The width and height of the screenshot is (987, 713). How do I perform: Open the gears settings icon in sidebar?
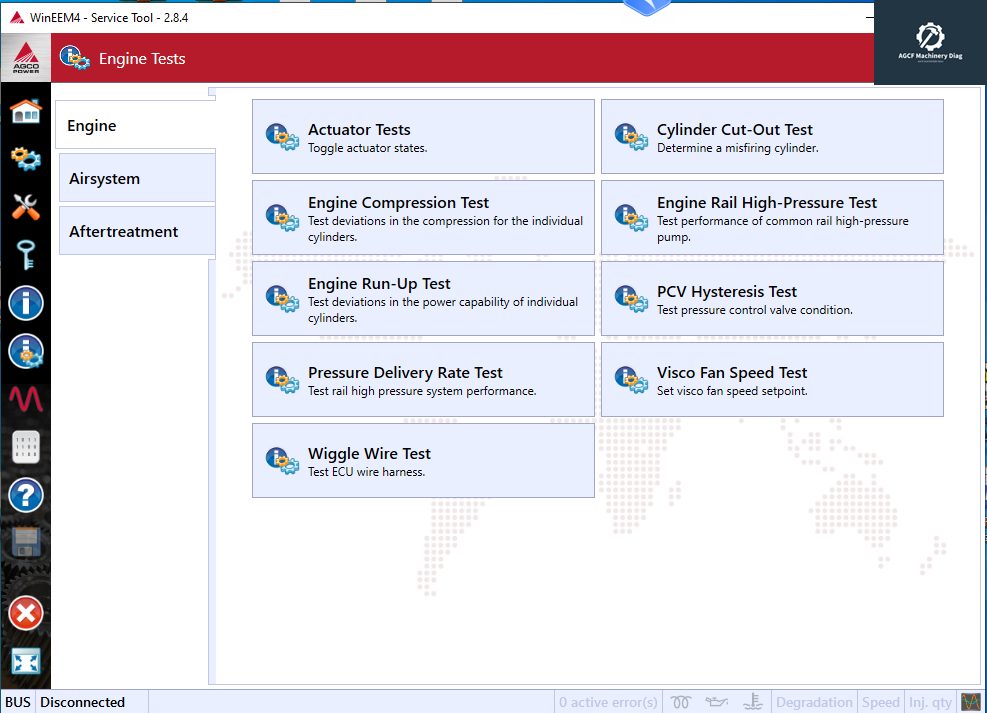click(x=26, y=159)
